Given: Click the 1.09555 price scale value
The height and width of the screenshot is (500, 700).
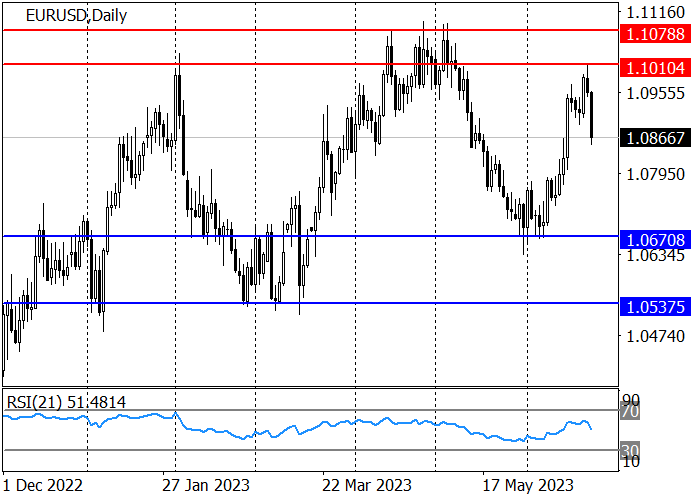Looking at the screenshot, I should pos(655,93).
